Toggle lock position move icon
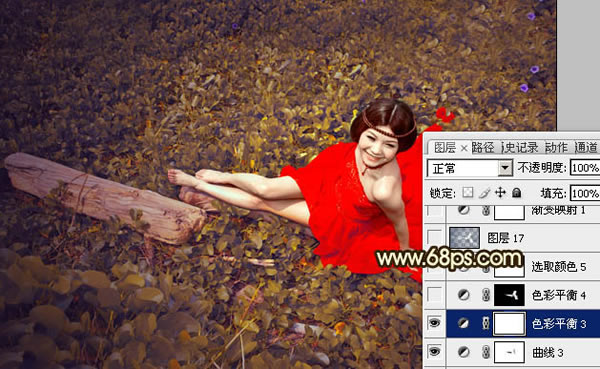This screenshot has height=369, width=600. pos(501,193)
